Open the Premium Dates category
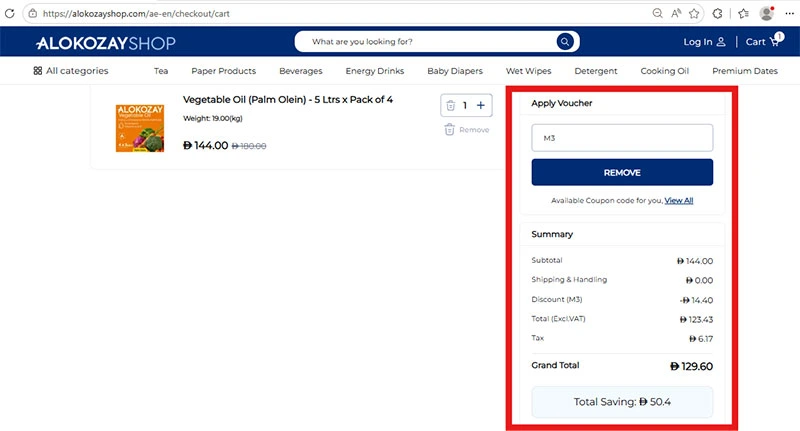The width and height of the screenshot is (800, 431). 745,71
